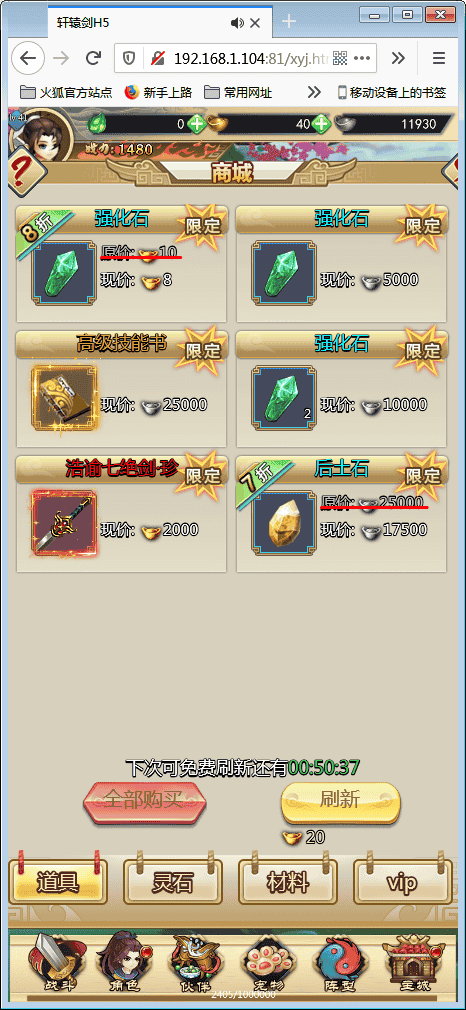Viewport: 466px width, 1010px height.
Task: Expand the browser toolbar overflow chevron
Action: click(398, 59)
